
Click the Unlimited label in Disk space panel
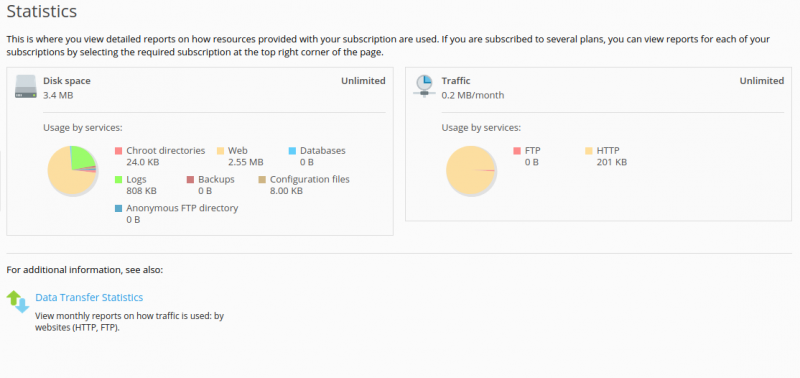point(363,81)
